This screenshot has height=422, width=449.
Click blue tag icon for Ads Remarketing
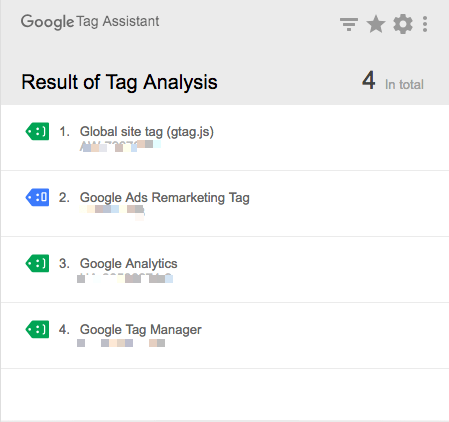tap(37, 197)
